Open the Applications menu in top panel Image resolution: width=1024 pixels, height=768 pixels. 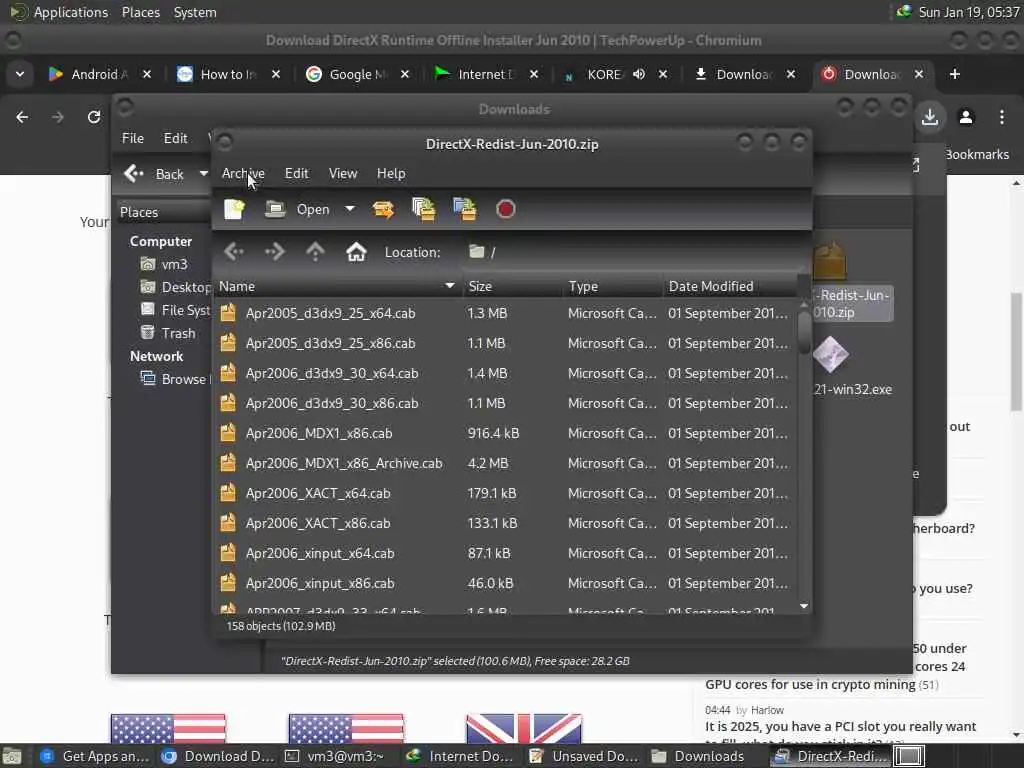tap(71, 12)
